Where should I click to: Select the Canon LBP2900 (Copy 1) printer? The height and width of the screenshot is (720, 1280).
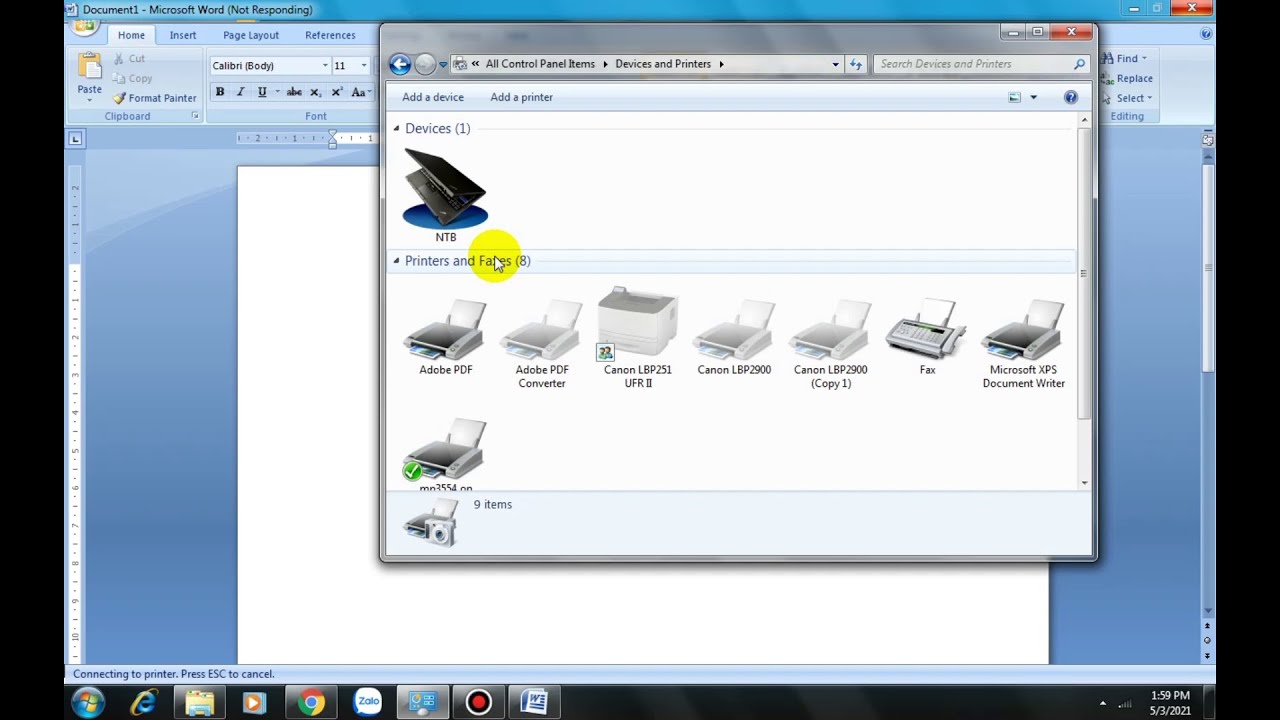pyautogui.click(x=830, y=344)
